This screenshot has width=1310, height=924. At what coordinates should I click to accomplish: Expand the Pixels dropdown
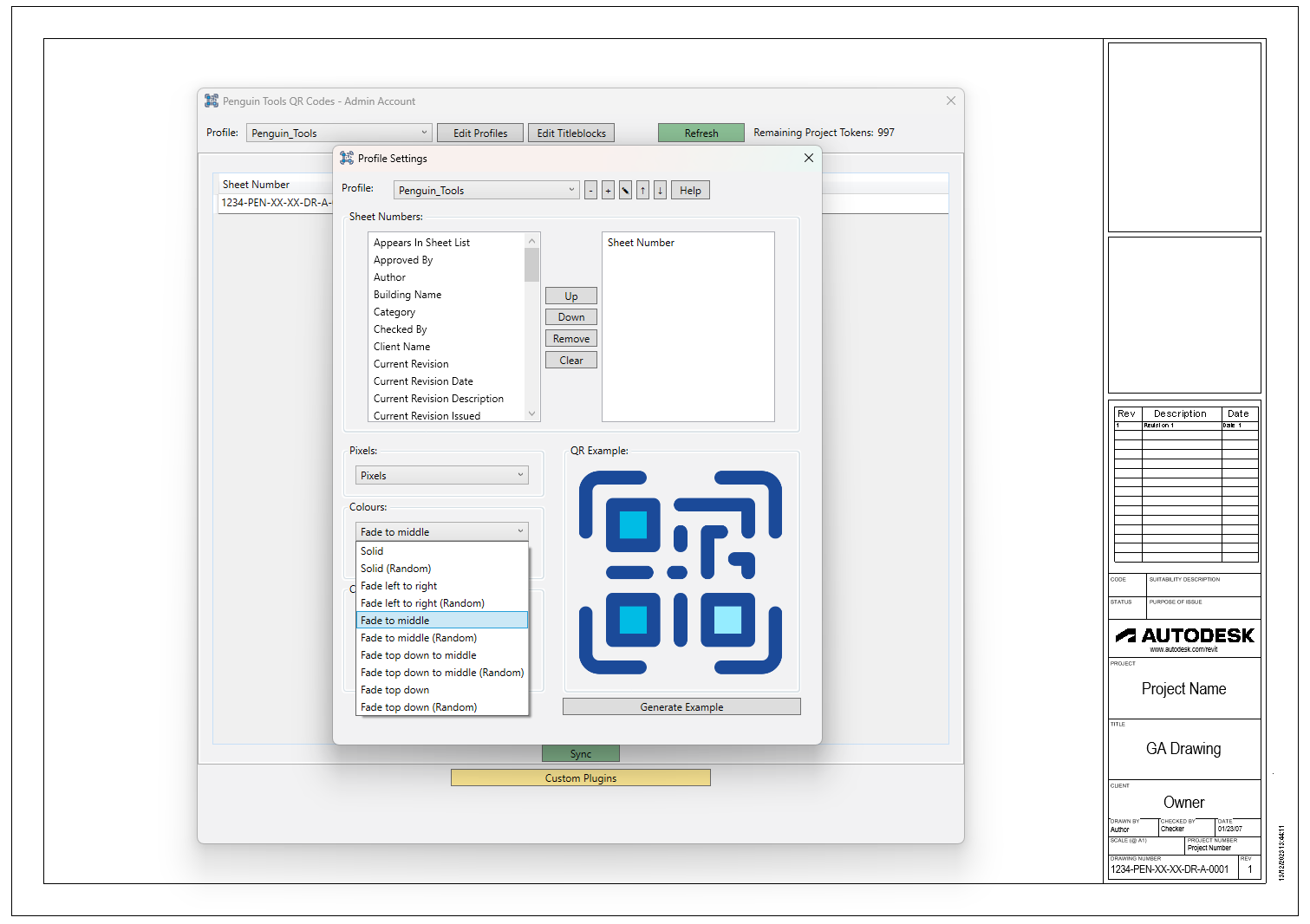point(442,475)
